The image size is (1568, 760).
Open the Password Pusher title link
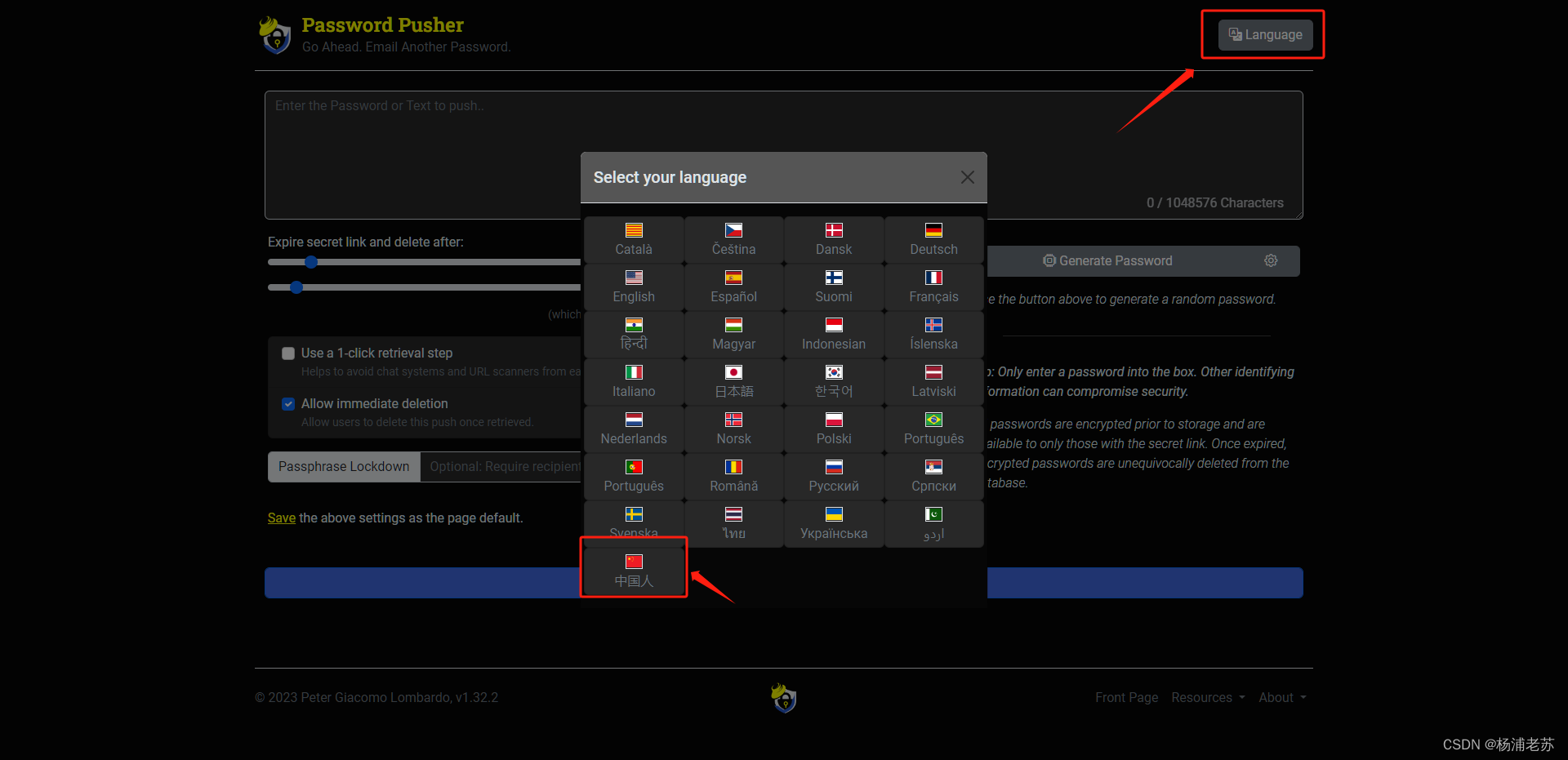(x=382, y=25)
